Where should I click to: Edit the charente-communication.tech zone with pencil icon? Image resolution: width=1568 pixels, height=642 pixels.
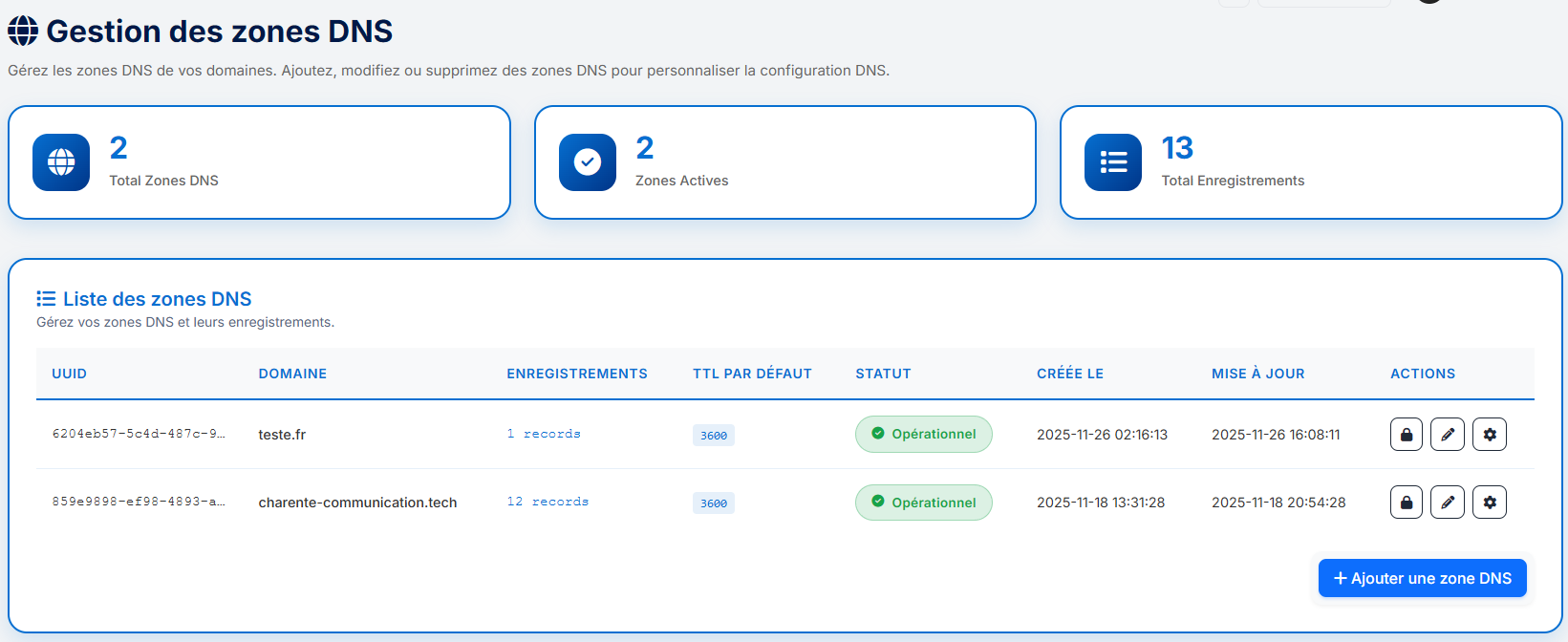click(x=1448, y=503)
